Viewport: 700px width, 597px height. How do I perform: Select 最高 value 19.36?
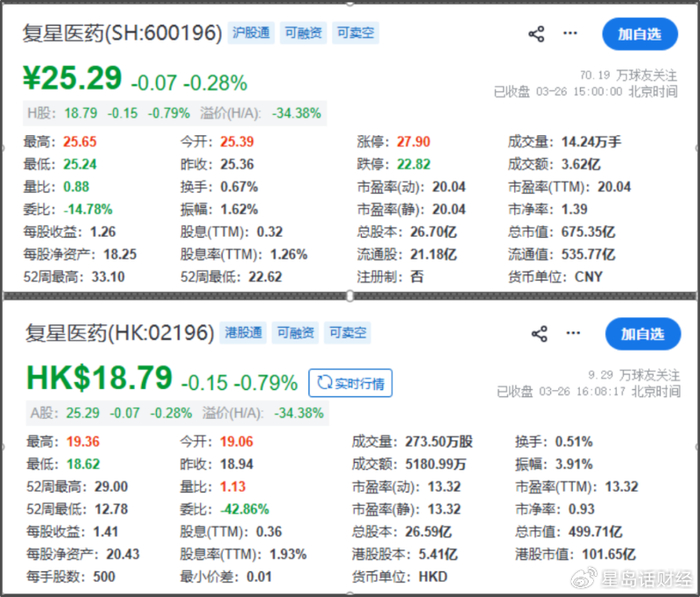(x=83, y=442)
